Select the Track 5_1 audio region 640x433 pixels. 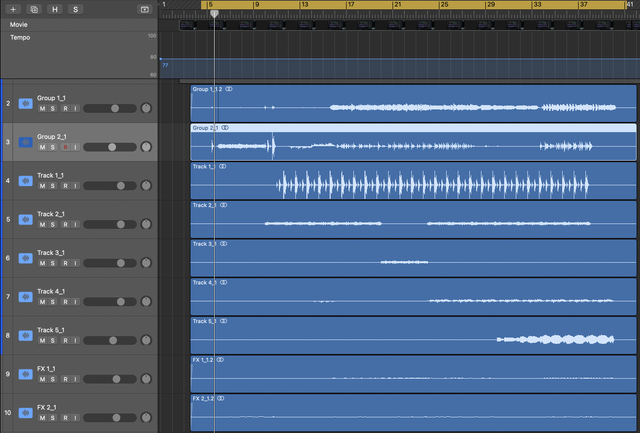[413, 335]
